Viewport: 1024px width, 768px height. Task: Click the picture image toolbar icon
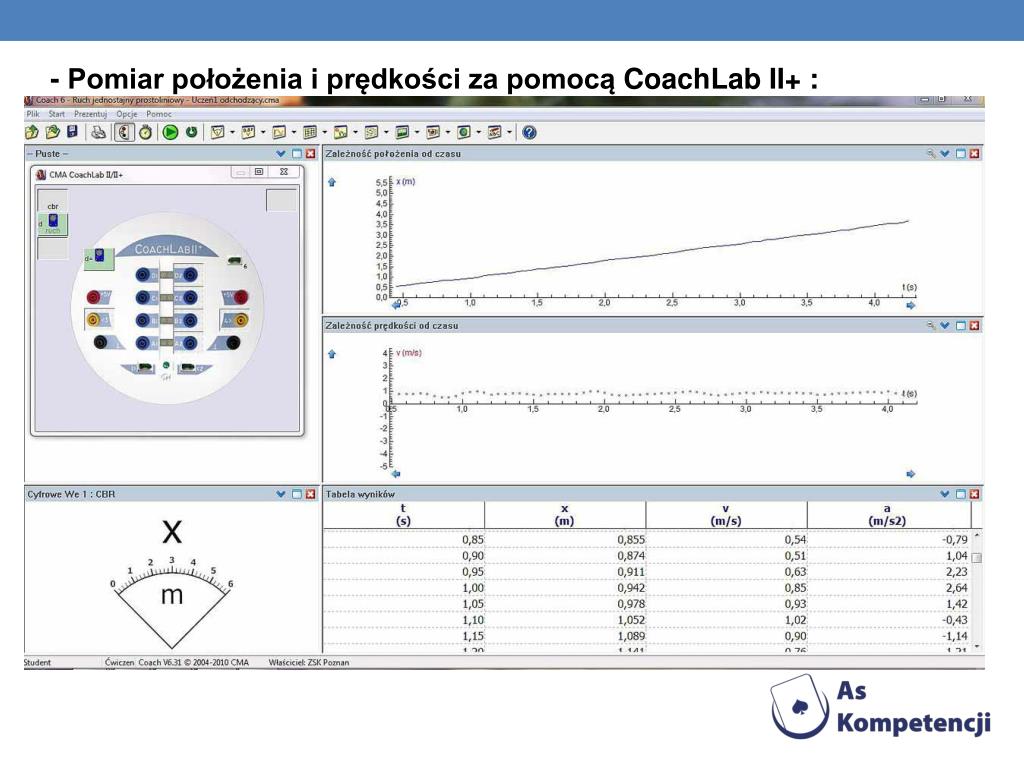402,133
